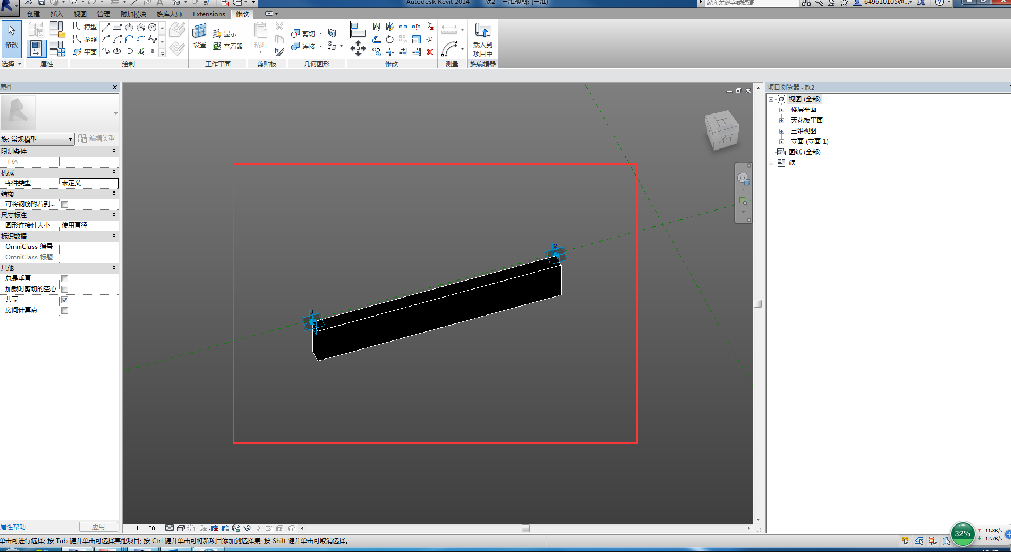This screenshot has width=1011, height=552.
Task: Uncheck the checked checkbox in the last group
Action: tap(64, 300)
